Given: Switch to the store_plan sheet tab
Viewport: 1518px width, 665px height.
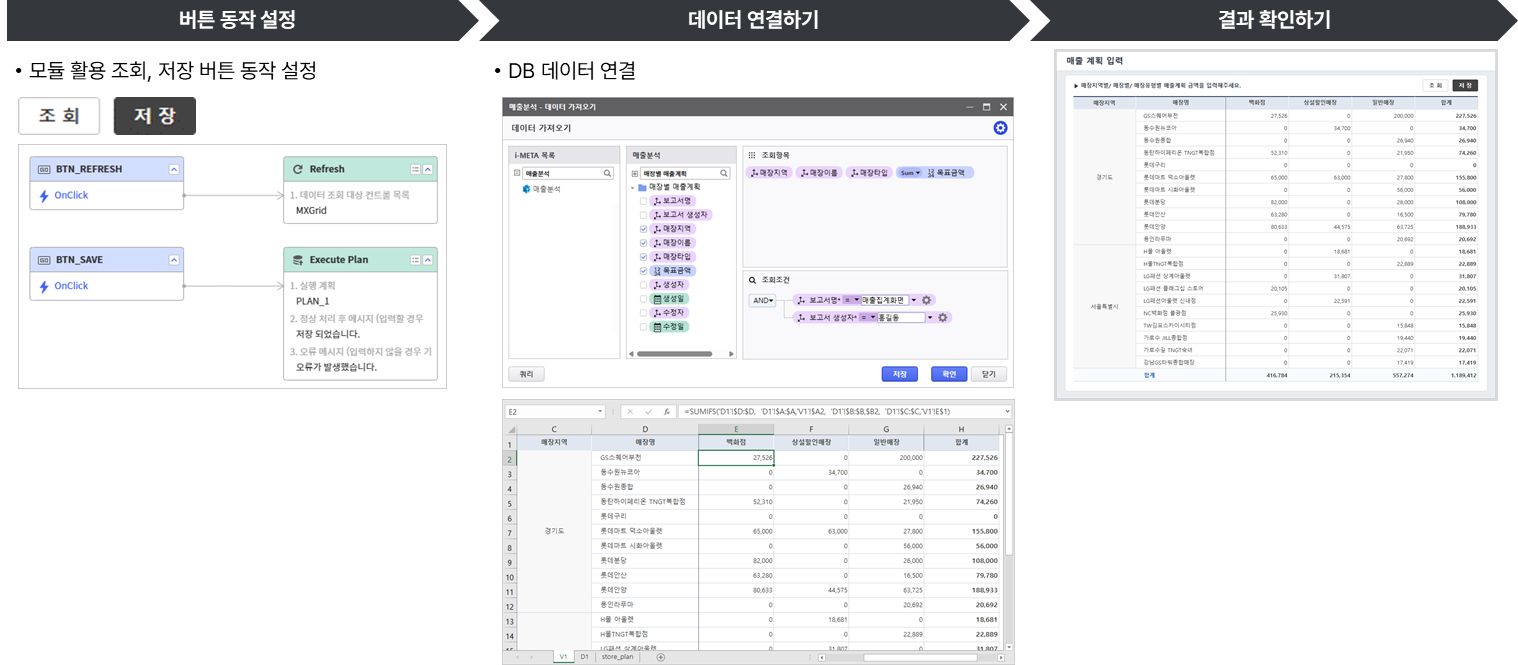Looking at the screenshot, I should 618,657.
